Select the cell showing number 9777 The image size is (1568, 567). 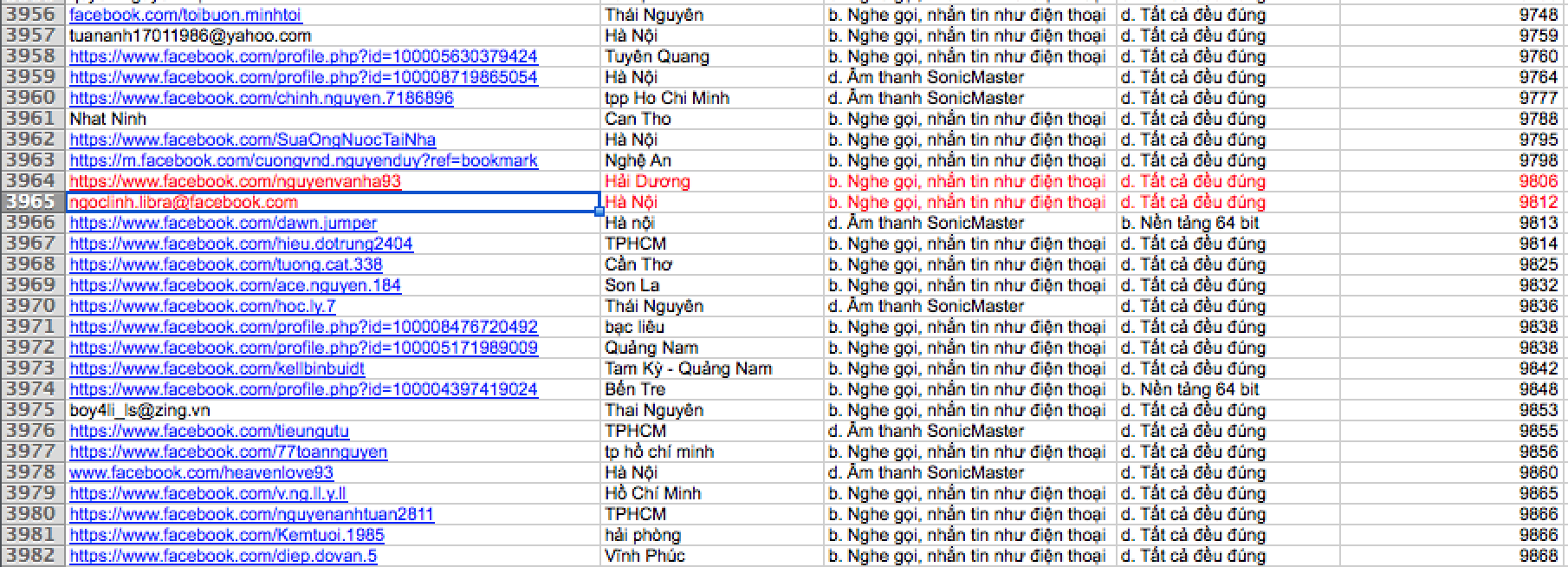(x=1538, y=98)
